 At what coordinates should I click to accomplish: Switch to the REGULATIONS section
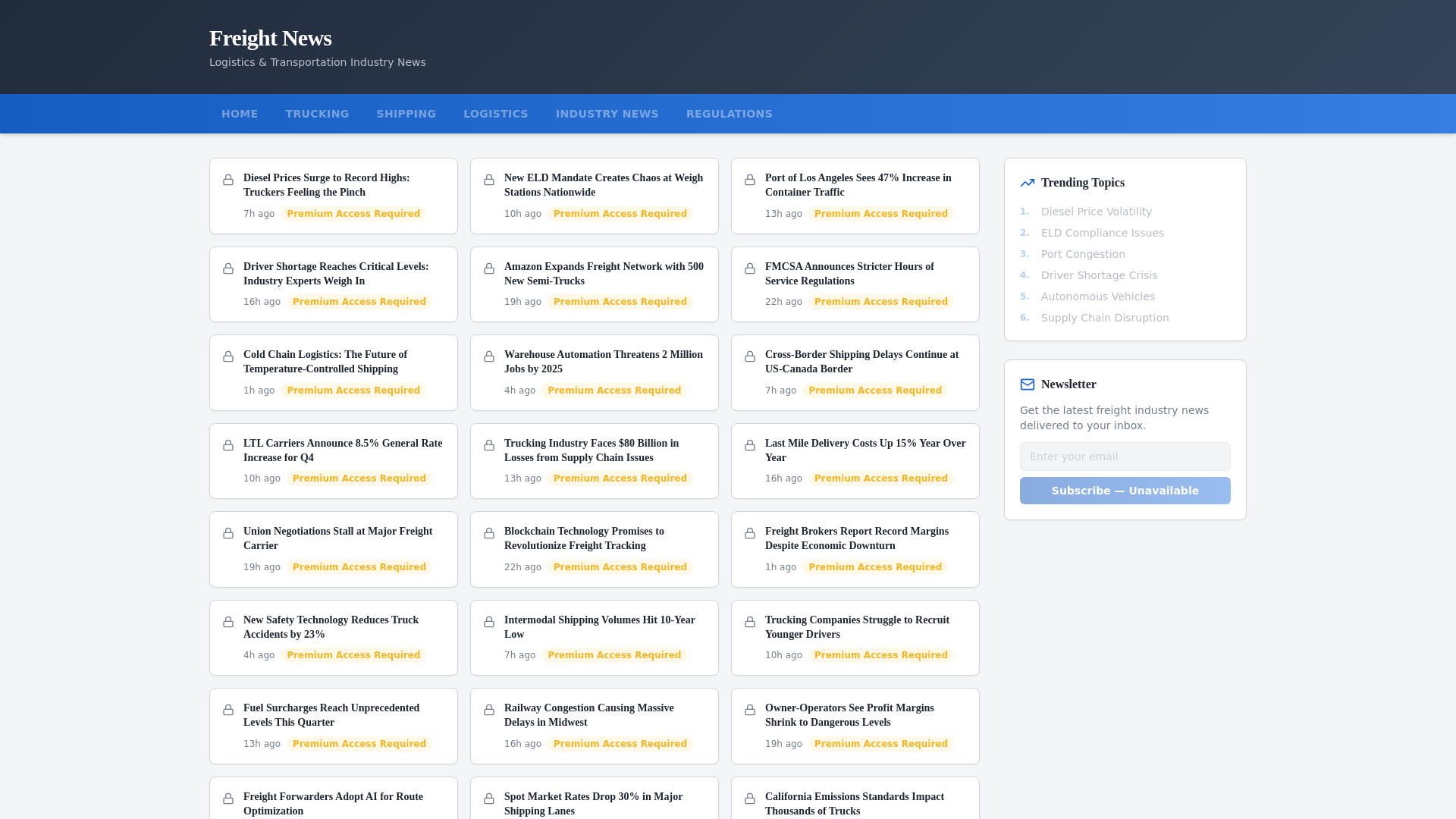(730, 114)
